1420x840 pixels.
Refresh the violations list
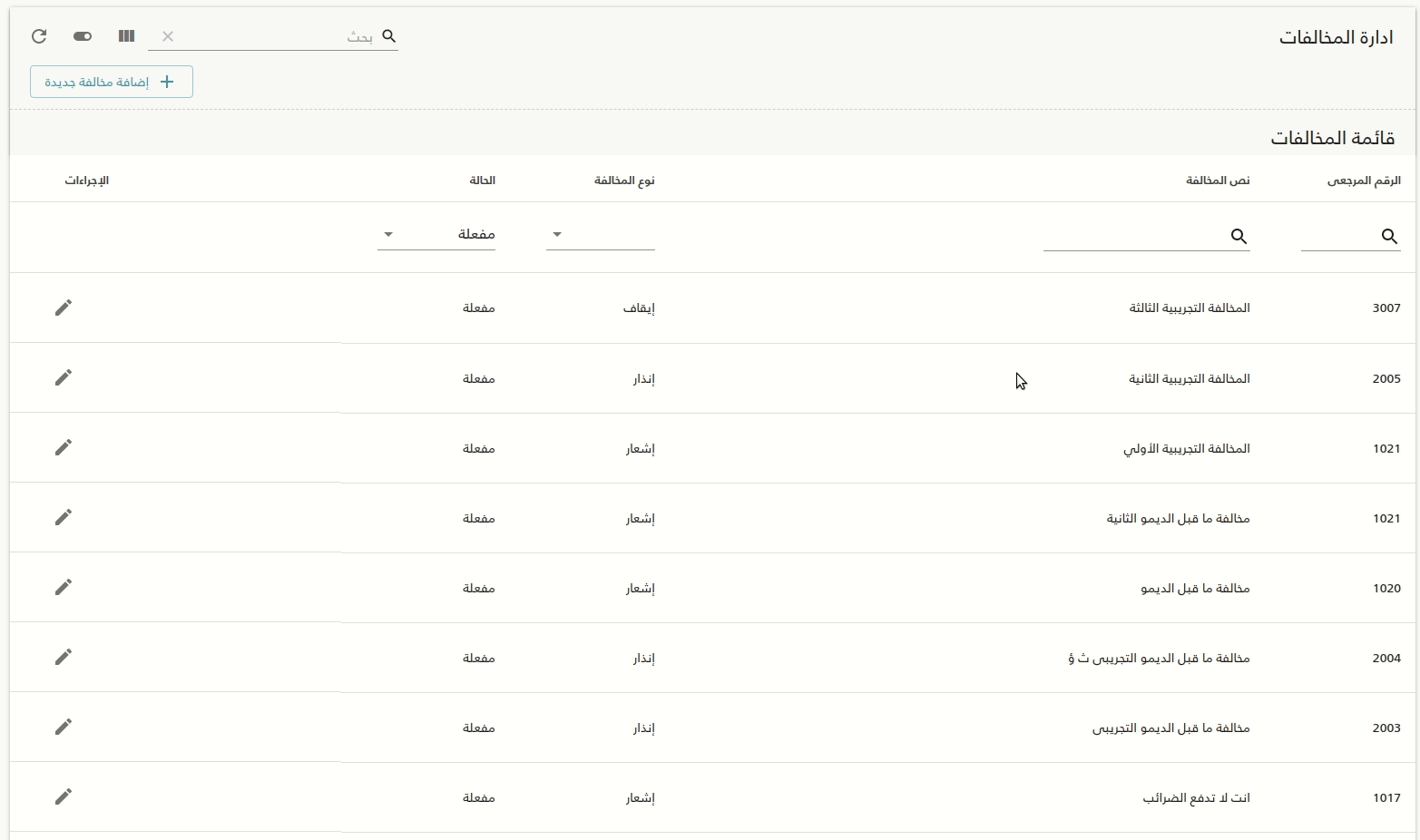click(x=38, y=36)
